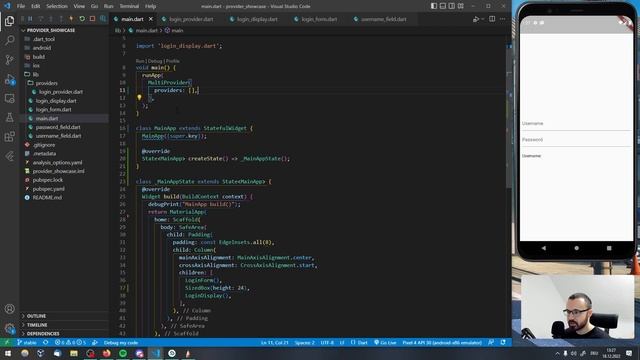This screenshot has height=360, width=640.
Task: Click the lightbulb code action icon
Action: [x=139, y=97]
